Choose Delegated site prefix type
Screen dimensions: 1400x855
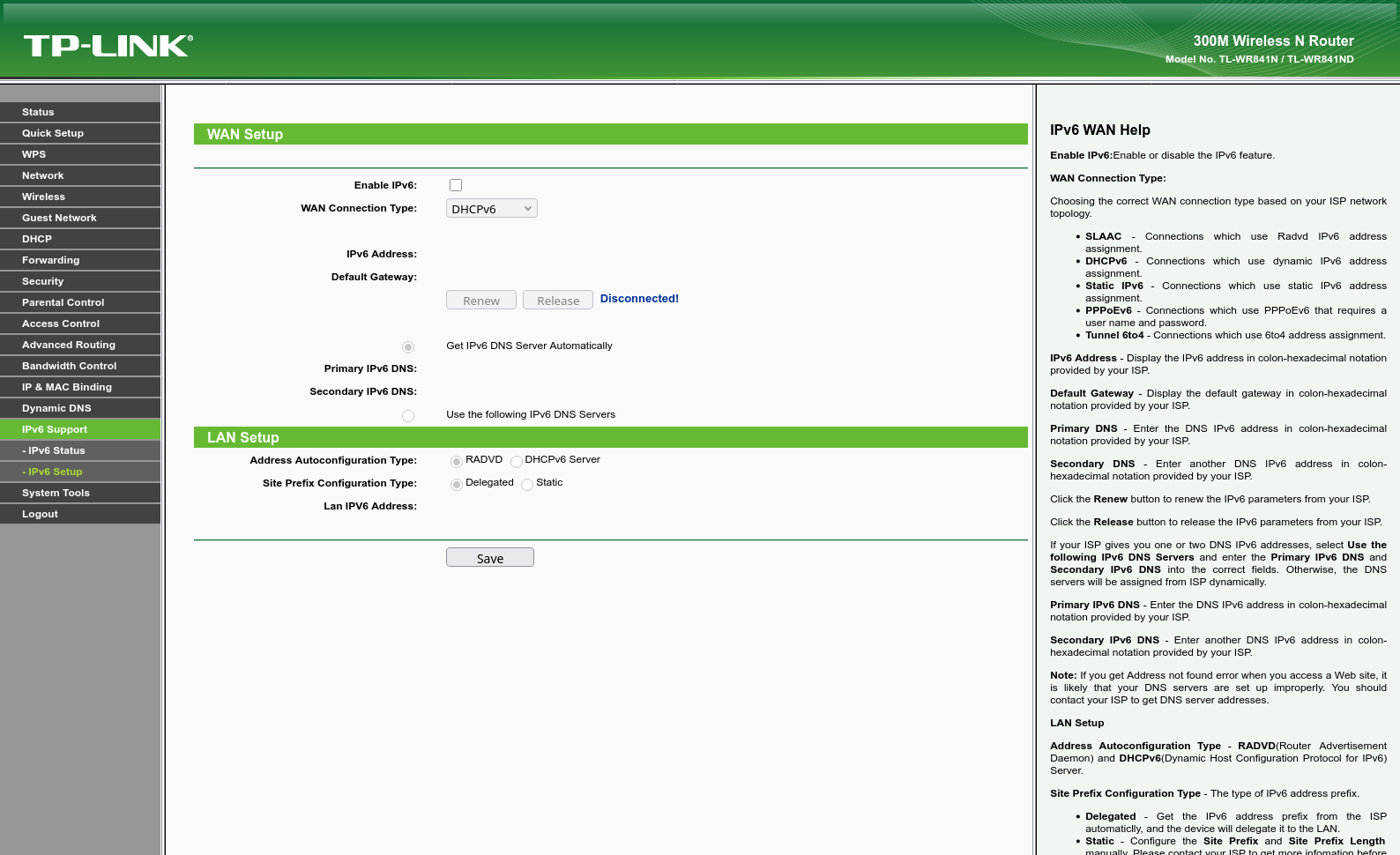[457, 484]
